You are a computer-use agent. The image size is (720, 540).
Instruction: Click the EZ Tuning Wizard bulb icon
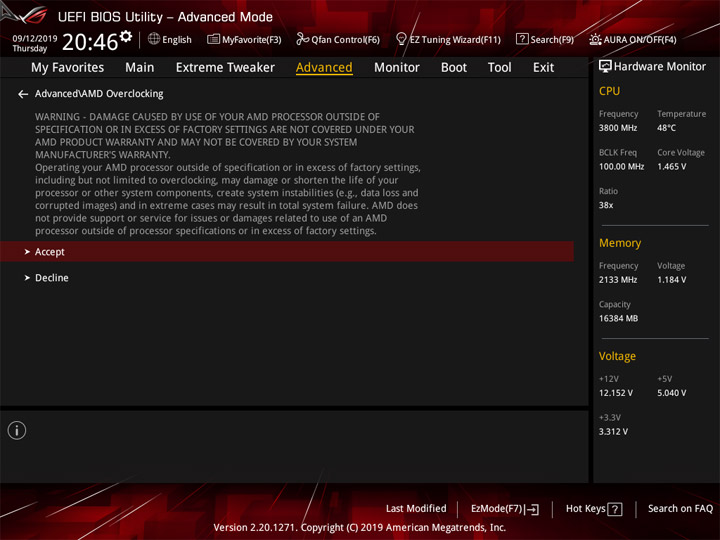tap(401, 39)
